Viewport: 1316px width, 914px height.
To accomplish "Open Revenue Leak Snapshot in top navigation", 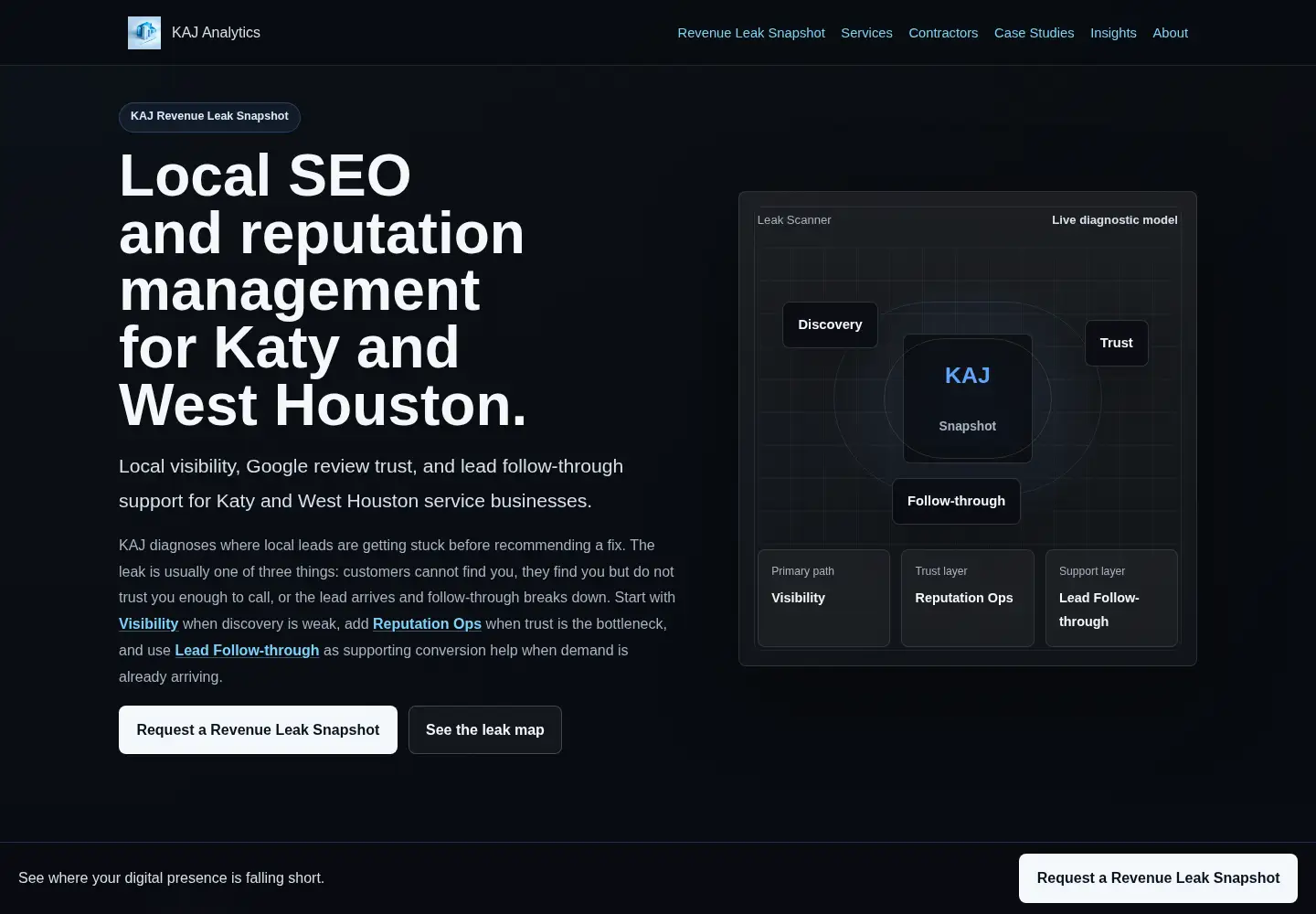I will (x=751, y=33).
